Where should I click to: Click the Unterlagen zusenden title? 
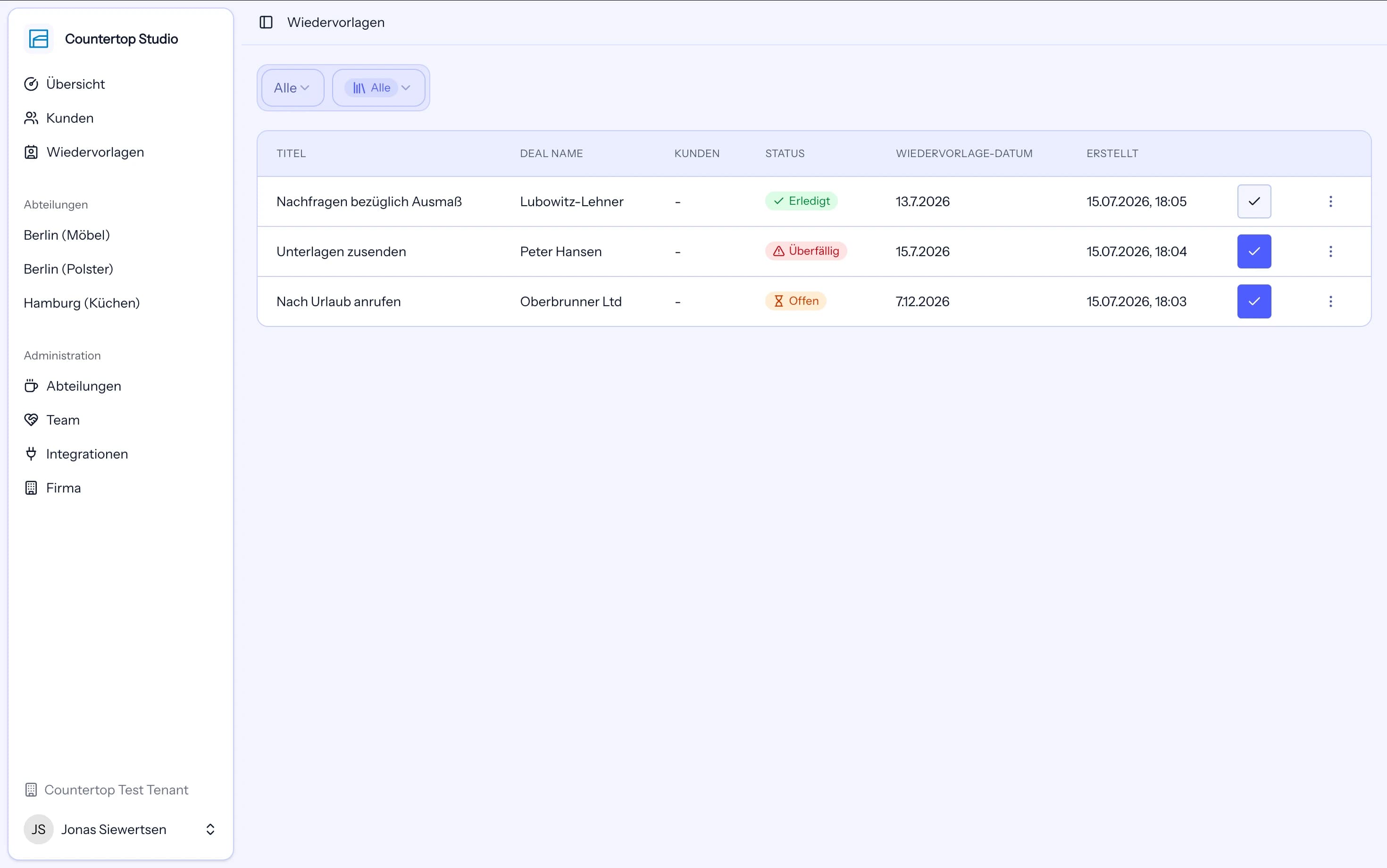point(342,251)
